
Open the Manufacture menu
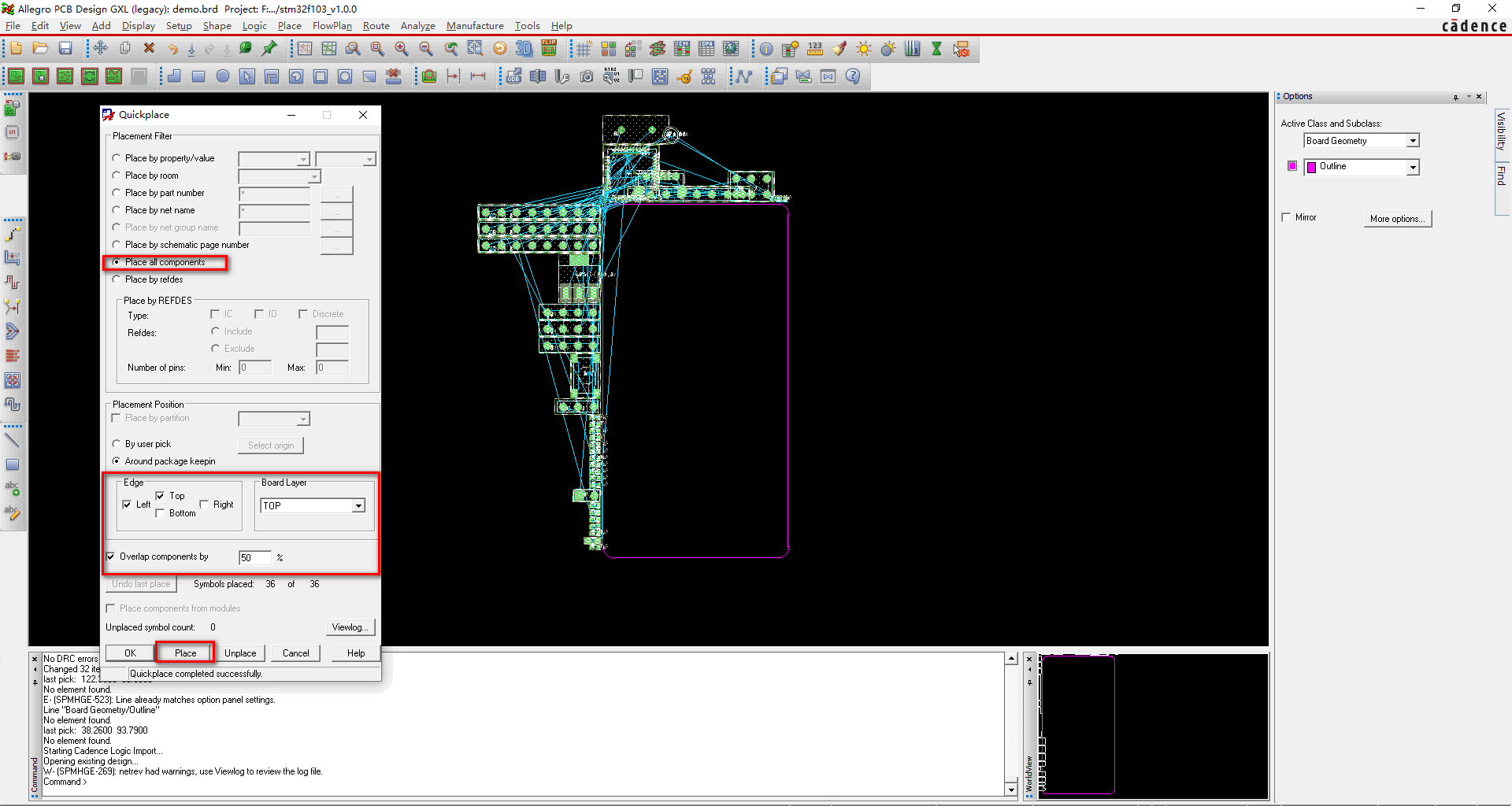[475, 26]
